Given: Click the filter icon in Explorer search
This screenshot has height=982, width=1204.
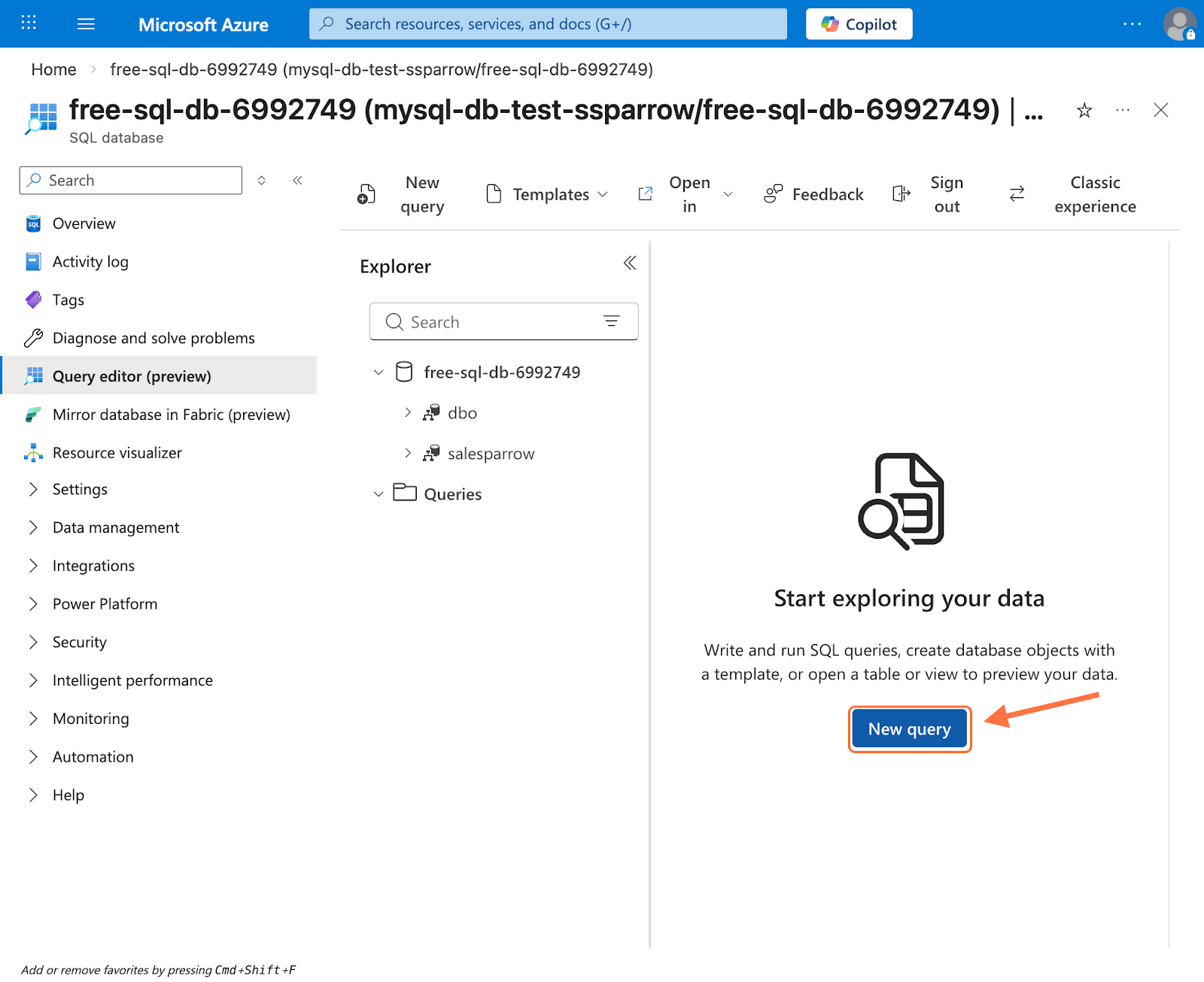Looking at the screenshot, I should click(611, 321).
